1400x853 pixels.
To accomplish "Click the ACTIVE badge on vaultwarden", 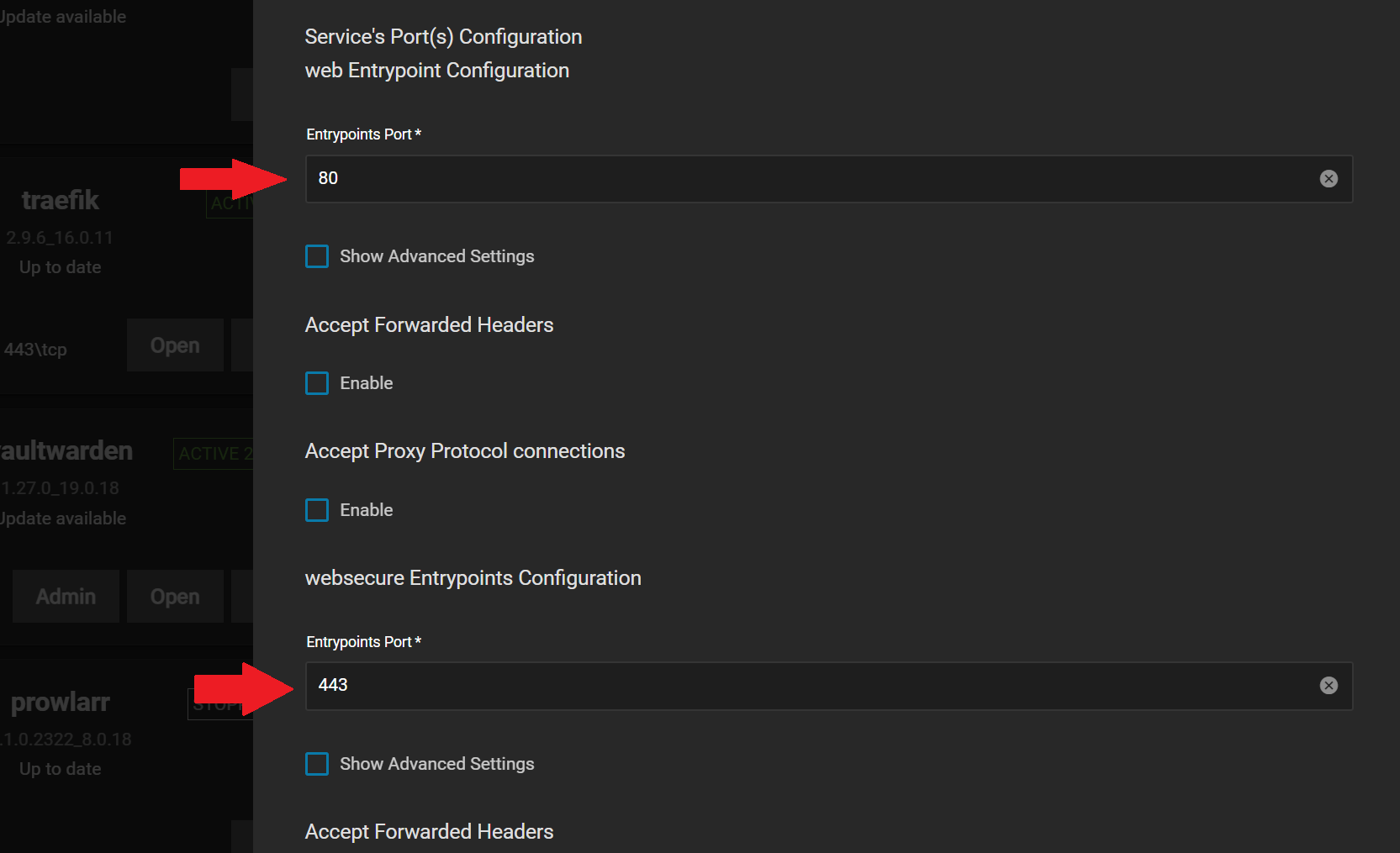I will click(213, 453).
